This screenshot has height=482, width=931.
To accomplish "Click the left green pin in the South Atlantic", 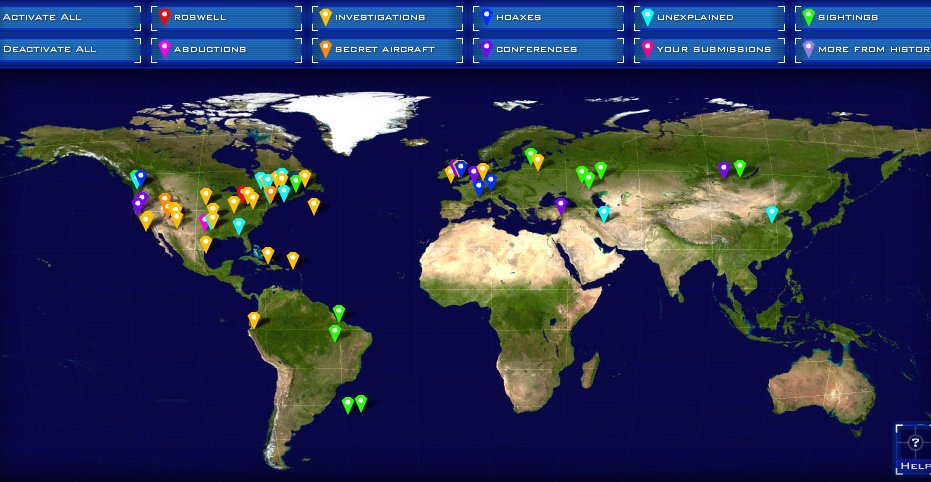I will pyautogui.click(x=348, y=405).
